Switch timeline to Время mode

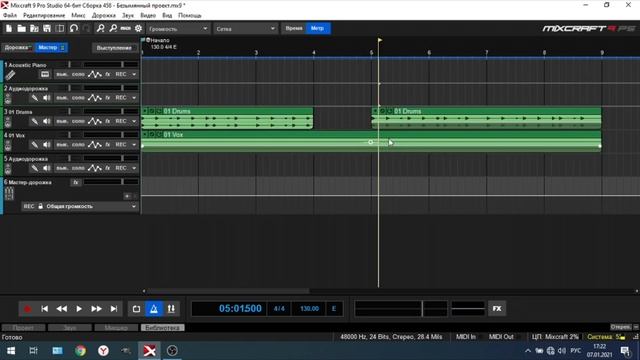tap(294, 29)
